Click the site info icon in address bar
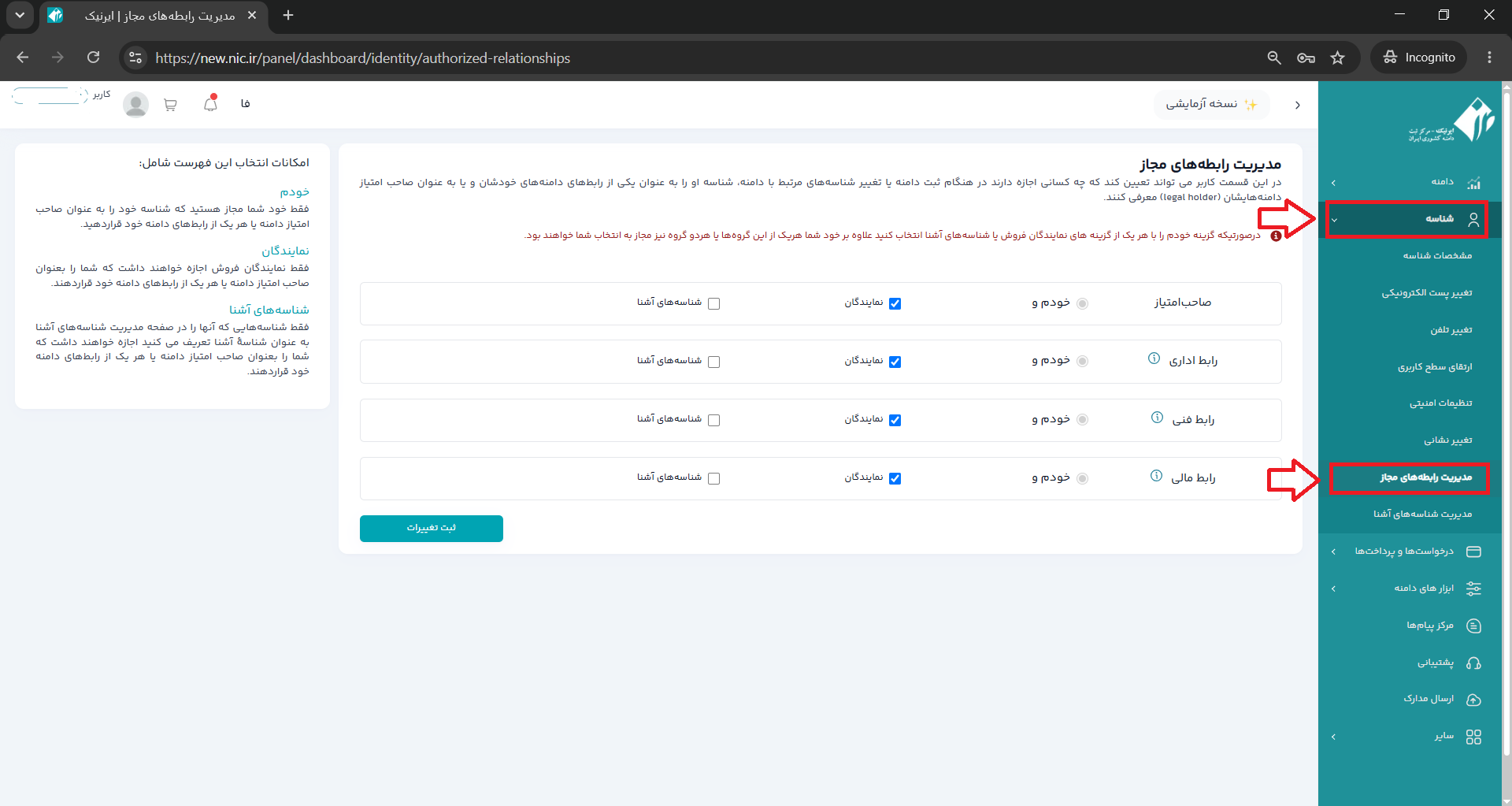Viewport: 1512px width, 806px height. [135, 58]
